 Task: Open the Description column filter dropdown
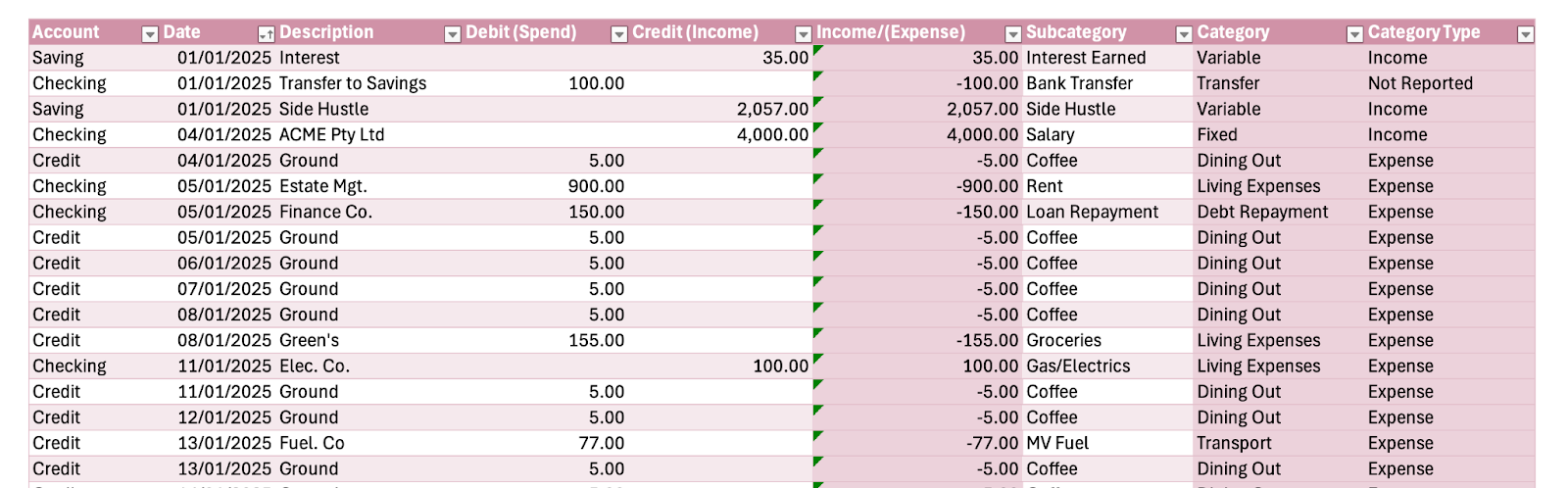click(453, 34)
